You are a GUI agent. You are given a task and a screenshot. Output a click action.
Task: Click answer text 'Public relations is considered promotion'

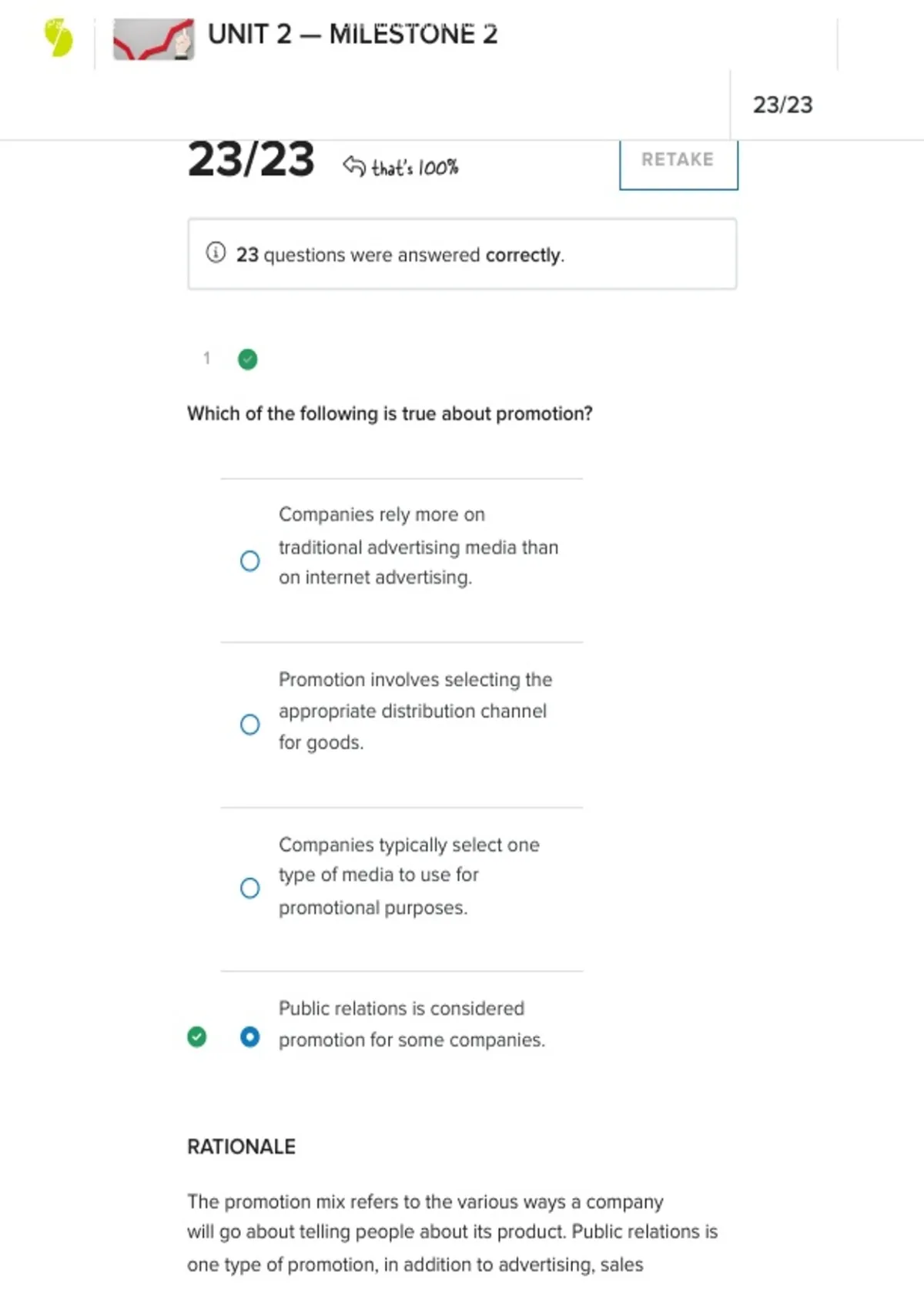point(411,1024)
